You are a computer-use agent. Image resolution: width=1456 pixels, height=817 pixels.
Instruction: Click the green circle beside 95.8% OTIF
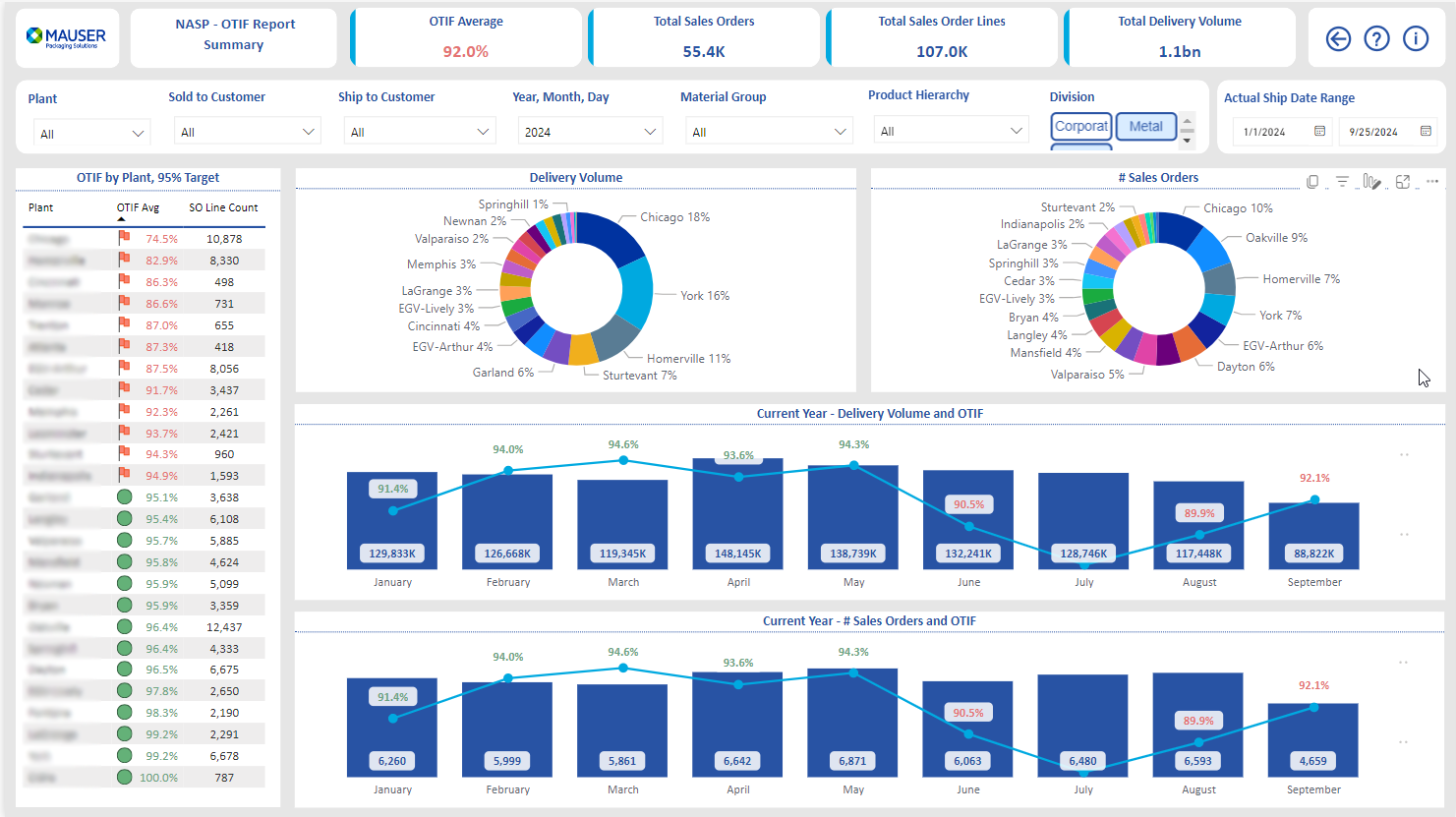(124, 561)
